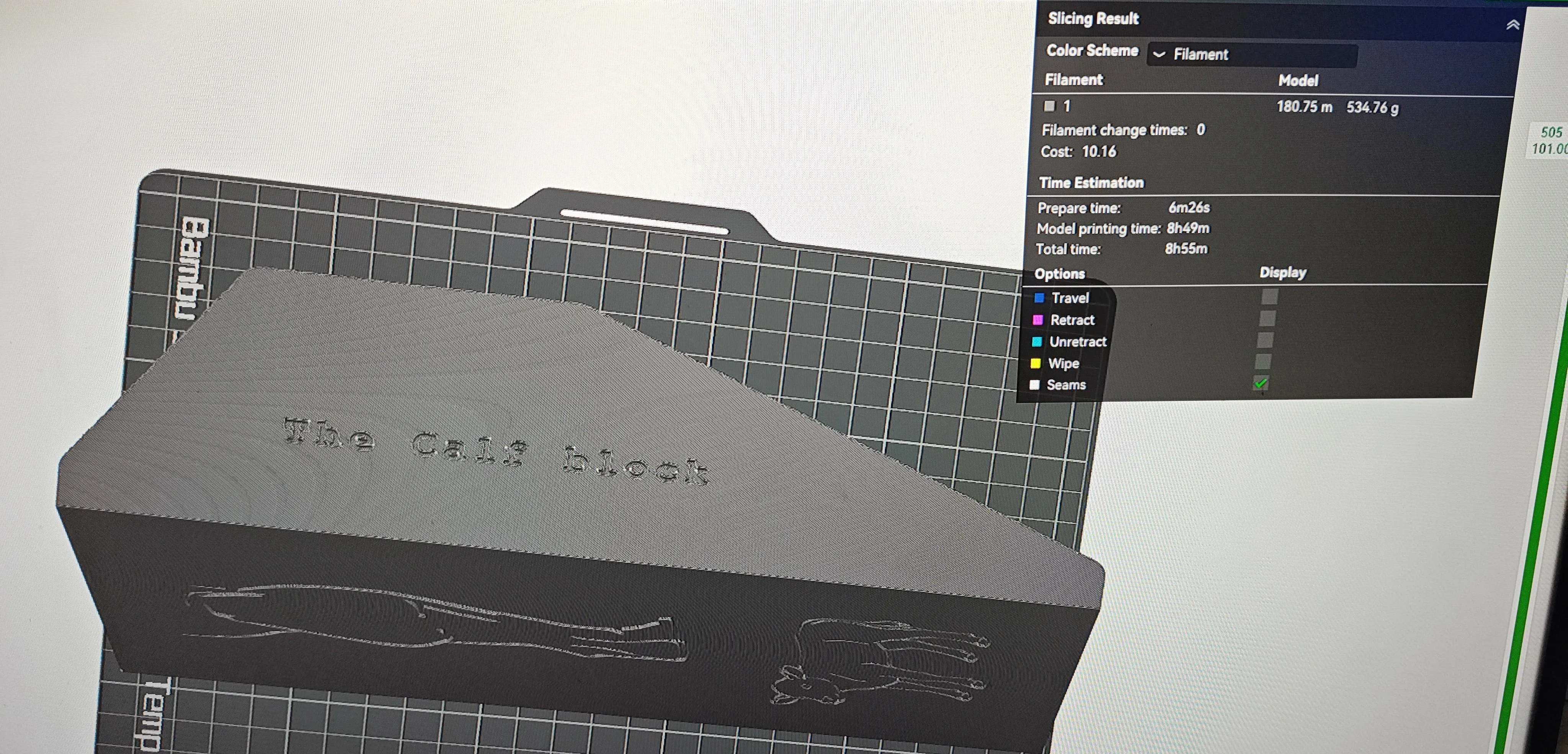Click the Options section header
Viewport: 1568px width, 754px height.
[1060, 274]
